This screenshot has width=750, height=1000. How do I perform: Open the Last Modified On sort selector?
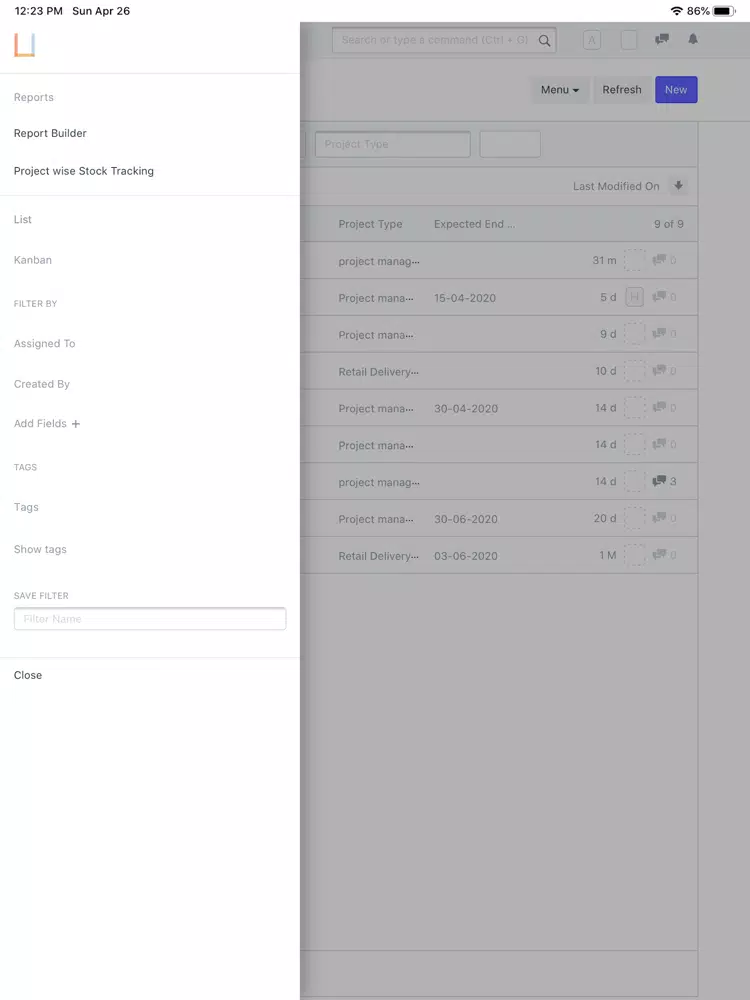coord(616,186)
